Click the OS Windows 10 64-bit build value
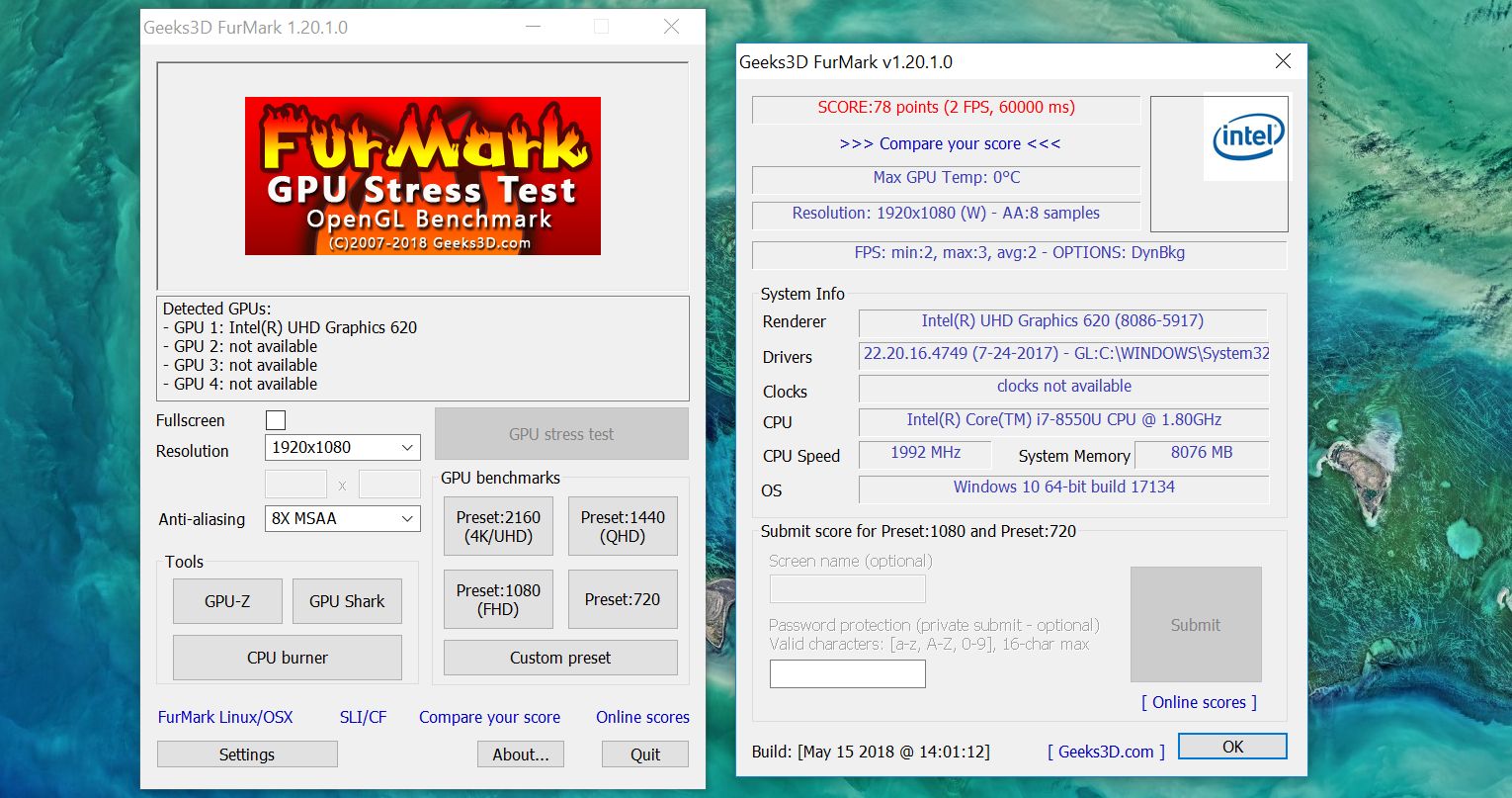The width and height of the screenshot is (1512, 798). point(1063,488)
